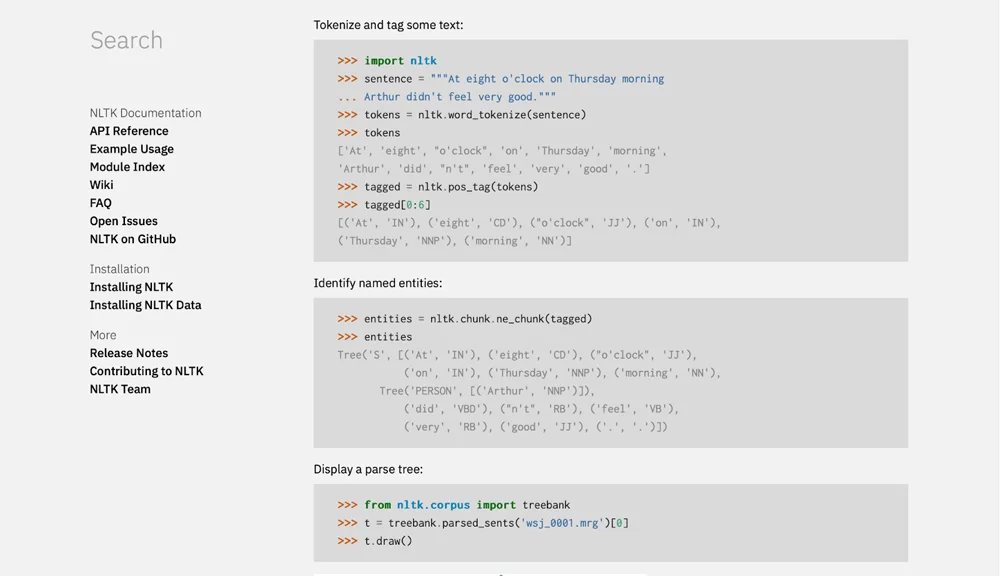Click the Search input field
This screenshot has width=1000, height=576.
click(126, 40)
